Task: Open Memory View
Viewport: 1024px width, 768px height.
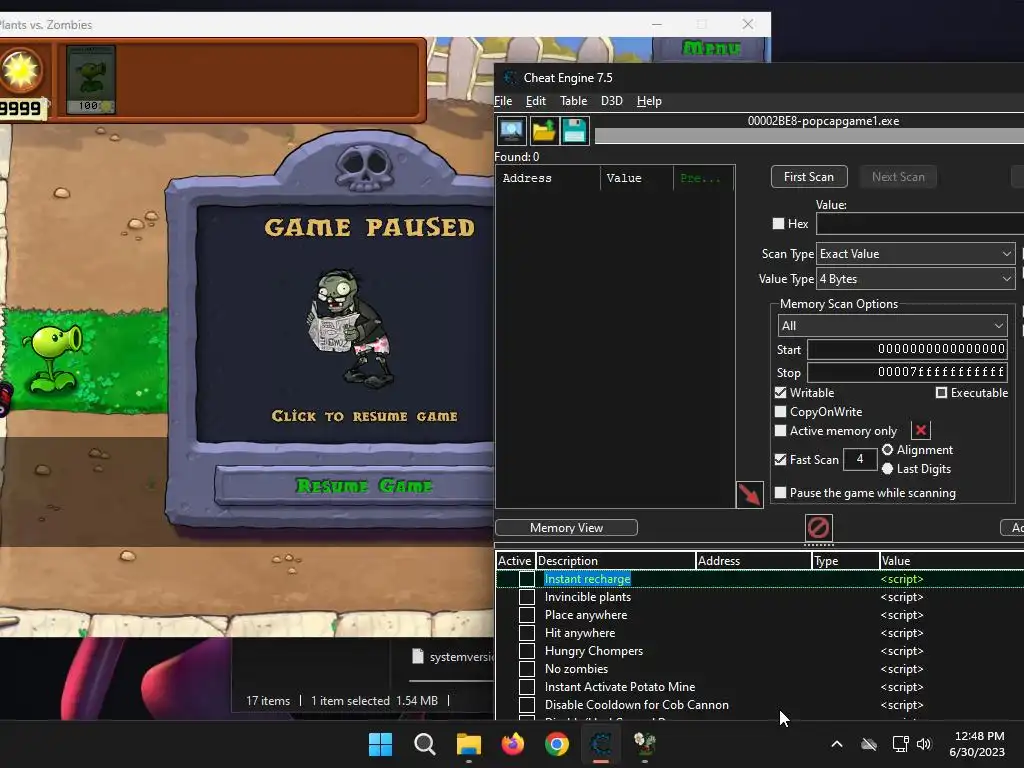Action: tap(566, 527)
